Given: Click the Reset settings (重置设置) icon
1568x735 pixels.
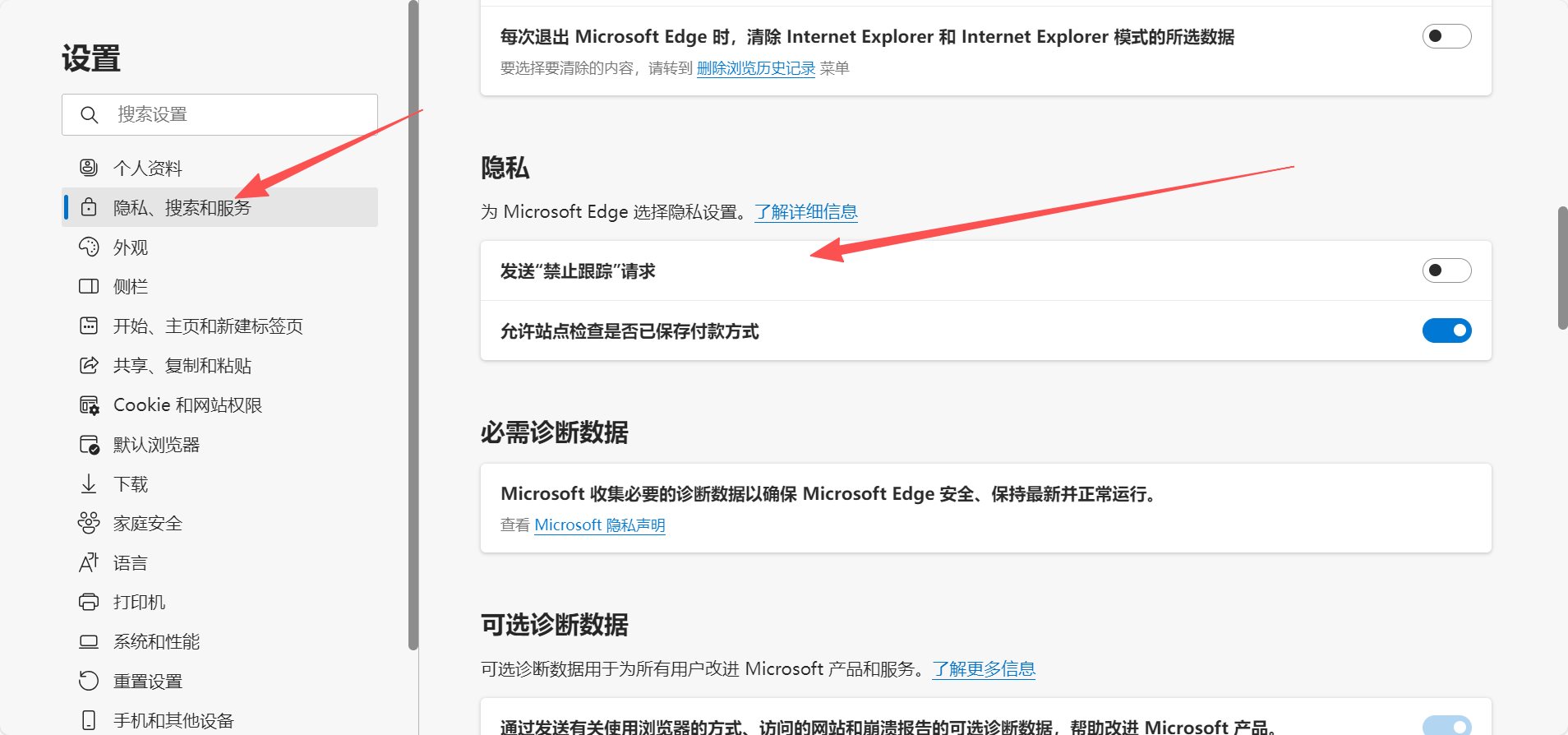Looking at the screenshot, I should [x=89, y=681].
